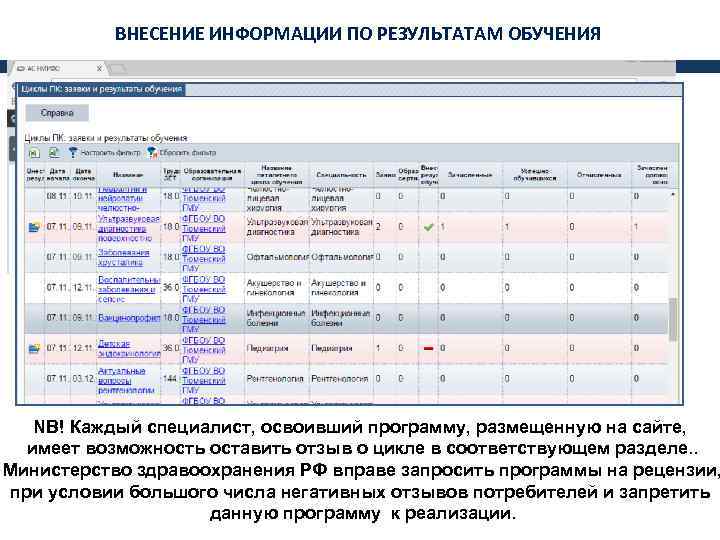Open the Вакцинопрофилактика course link
This screenshot has width=720, height=540.
coord(129,318)
